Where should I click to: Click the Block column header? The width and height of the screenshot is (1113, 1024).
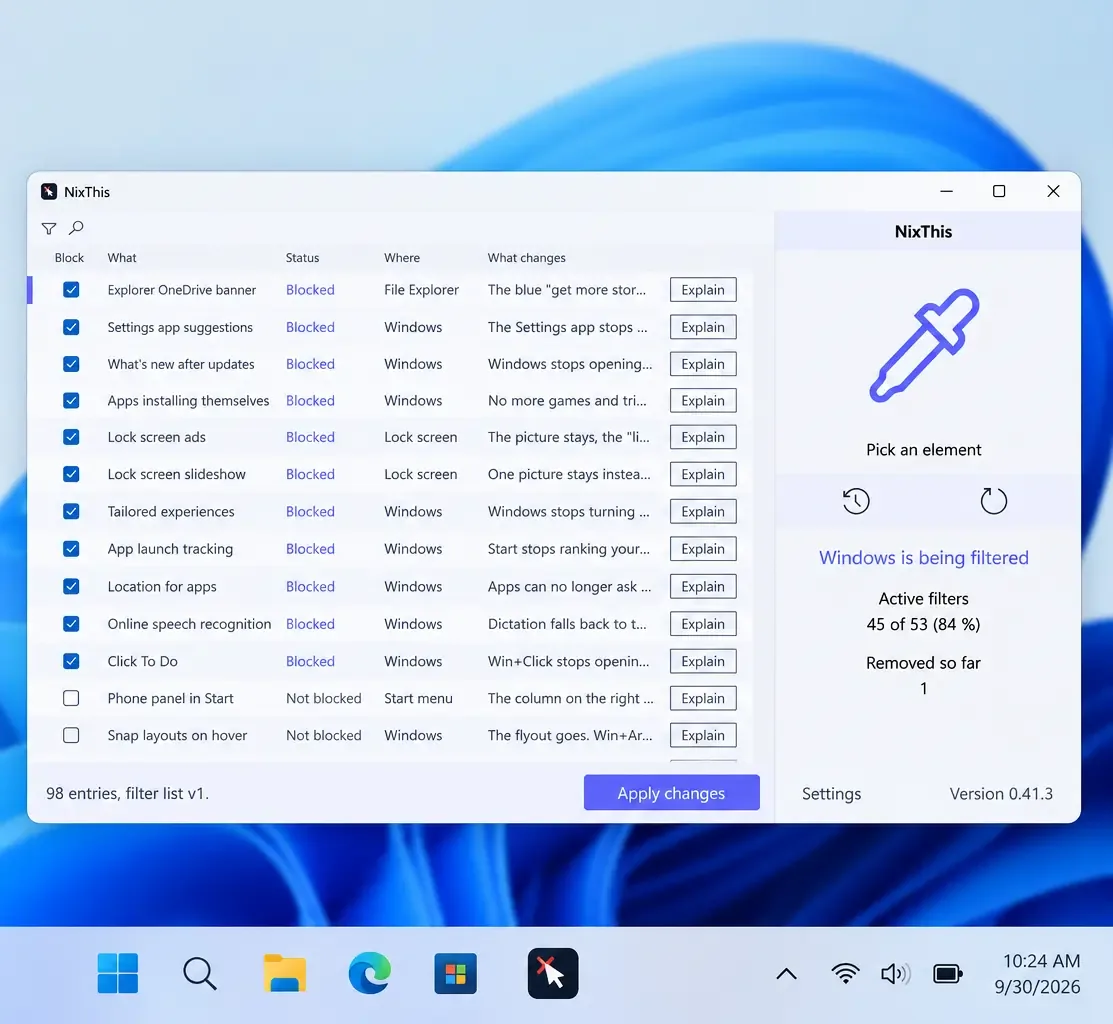click(x=69, y=258)
